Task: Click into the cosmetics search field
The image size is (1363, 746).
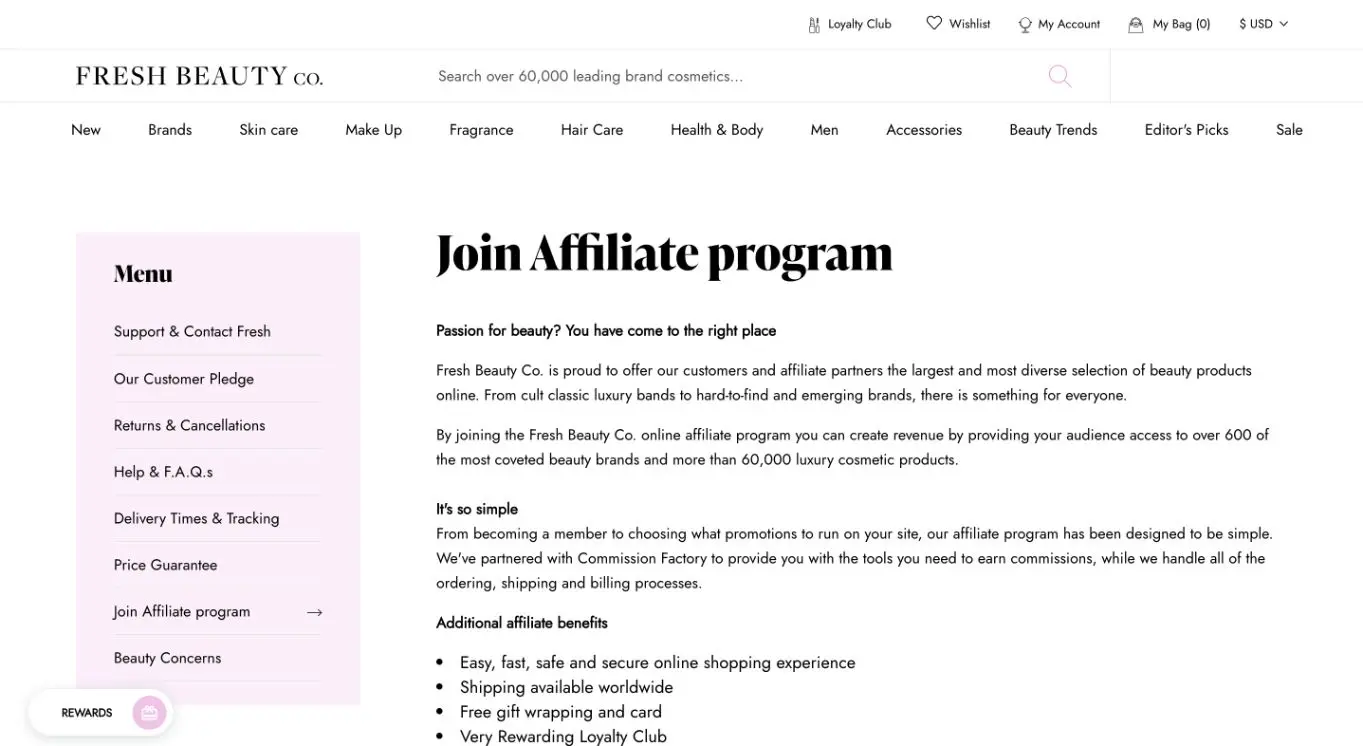Action: click(x=740, y=76)
